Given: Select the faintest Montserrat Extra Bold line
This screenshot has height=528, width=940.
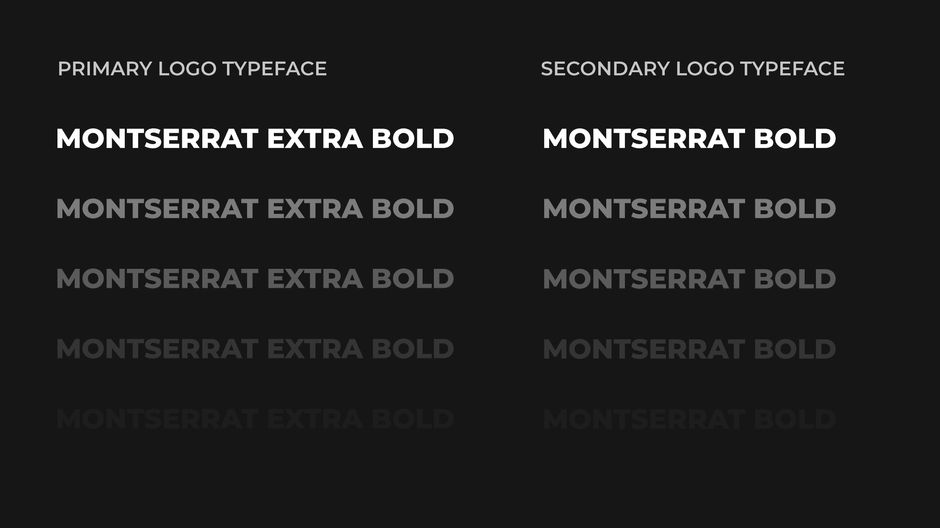Looking at the screenshot, I should point(255,419).
